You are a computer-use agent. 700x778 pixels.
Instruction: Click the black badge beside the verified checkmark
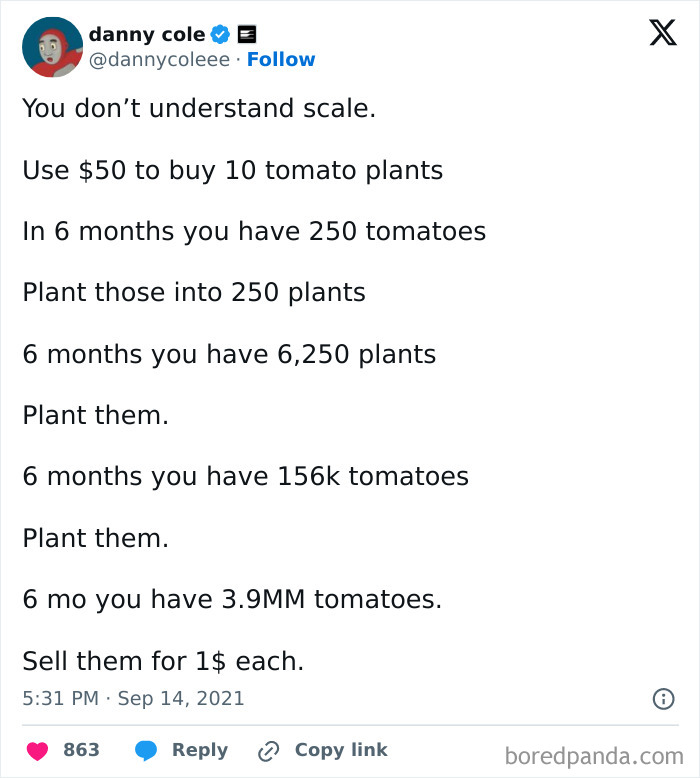click(x=247, y=34)
